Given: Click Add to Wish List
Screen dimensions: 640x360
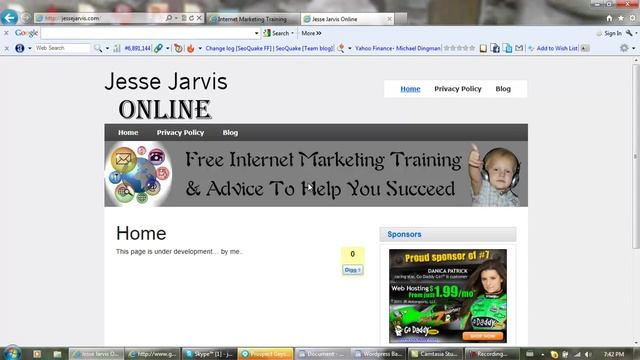Looking at the screenshot, I should 557,48.
